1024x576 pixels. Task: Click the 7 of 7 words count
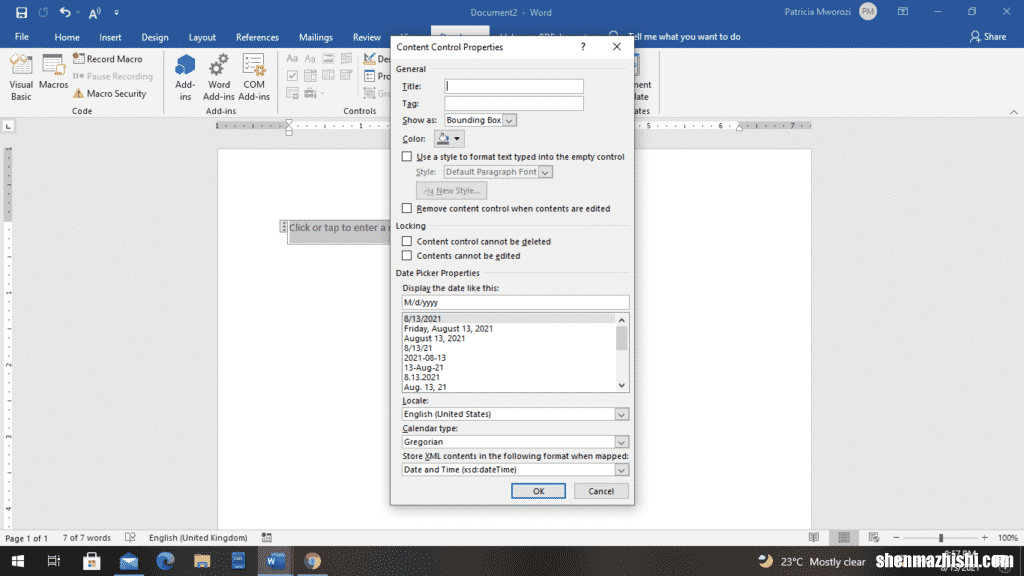tap(87, 537)
